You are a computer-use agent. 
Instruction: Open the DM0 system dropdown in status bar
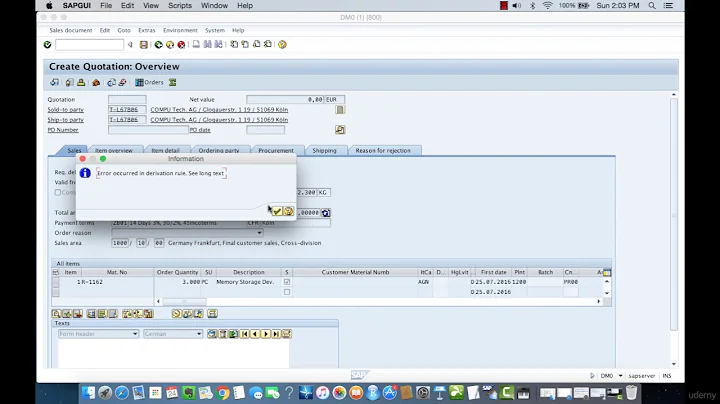coord(620,376)
